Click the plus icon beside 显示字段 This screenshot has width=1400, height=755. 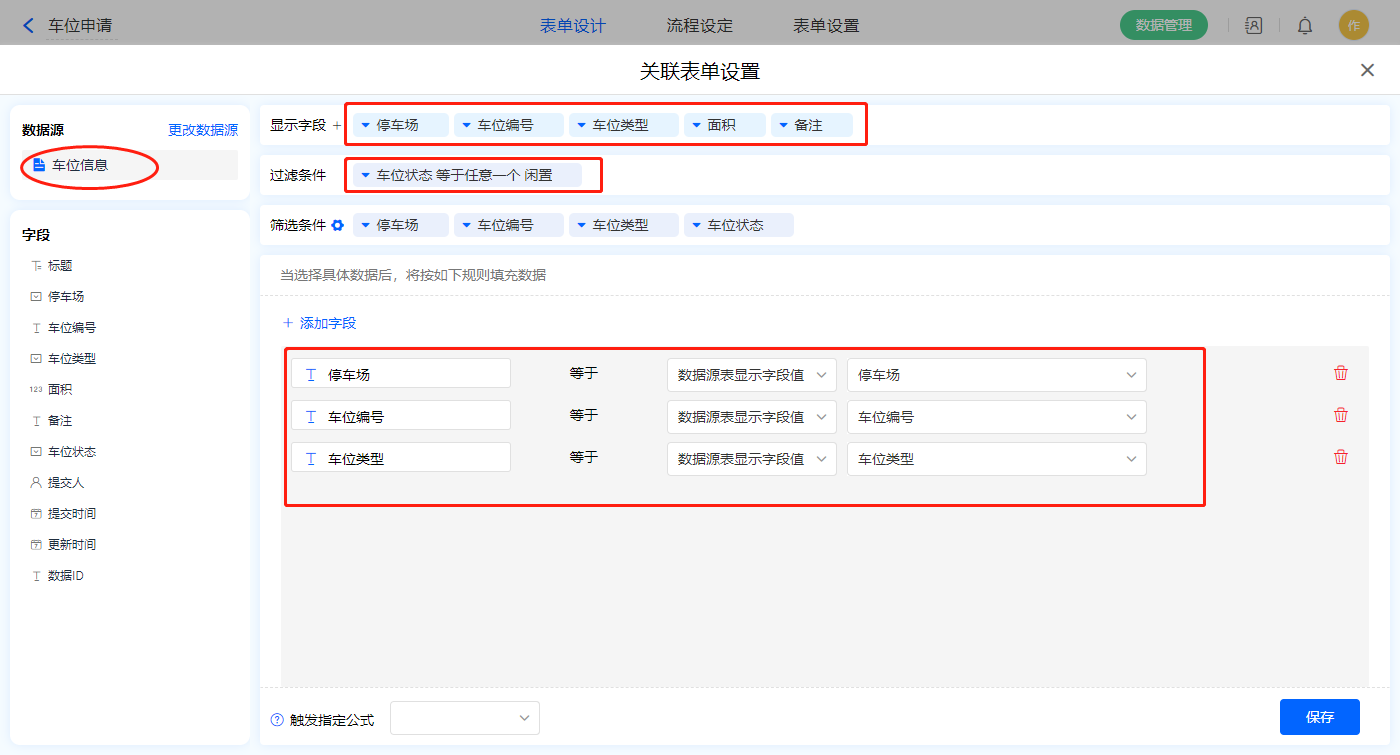(x=336, y=126)
